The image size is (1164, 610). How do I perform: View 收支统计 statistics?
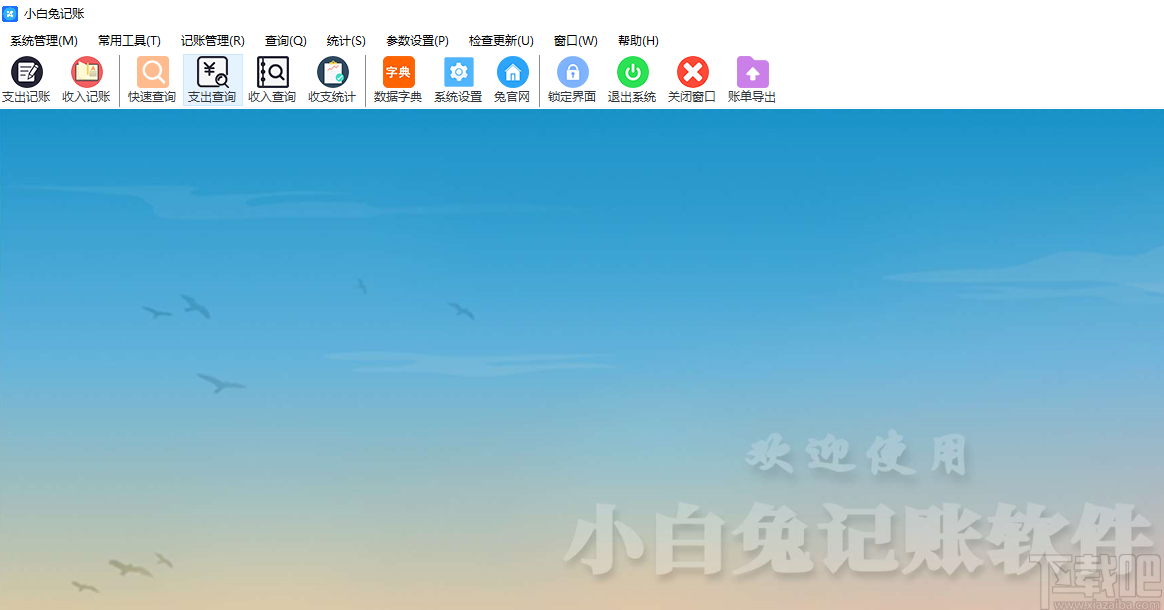pyautogui.click(x=332, y=80)
